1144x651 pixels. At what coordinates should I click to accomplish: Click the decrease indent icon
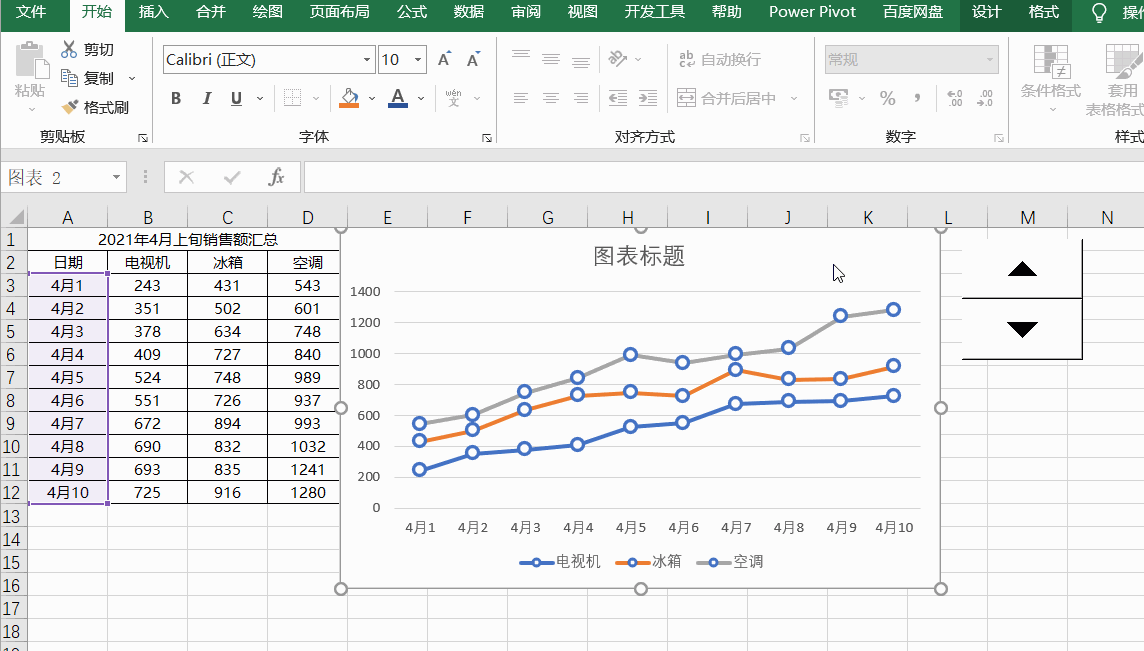618,98
